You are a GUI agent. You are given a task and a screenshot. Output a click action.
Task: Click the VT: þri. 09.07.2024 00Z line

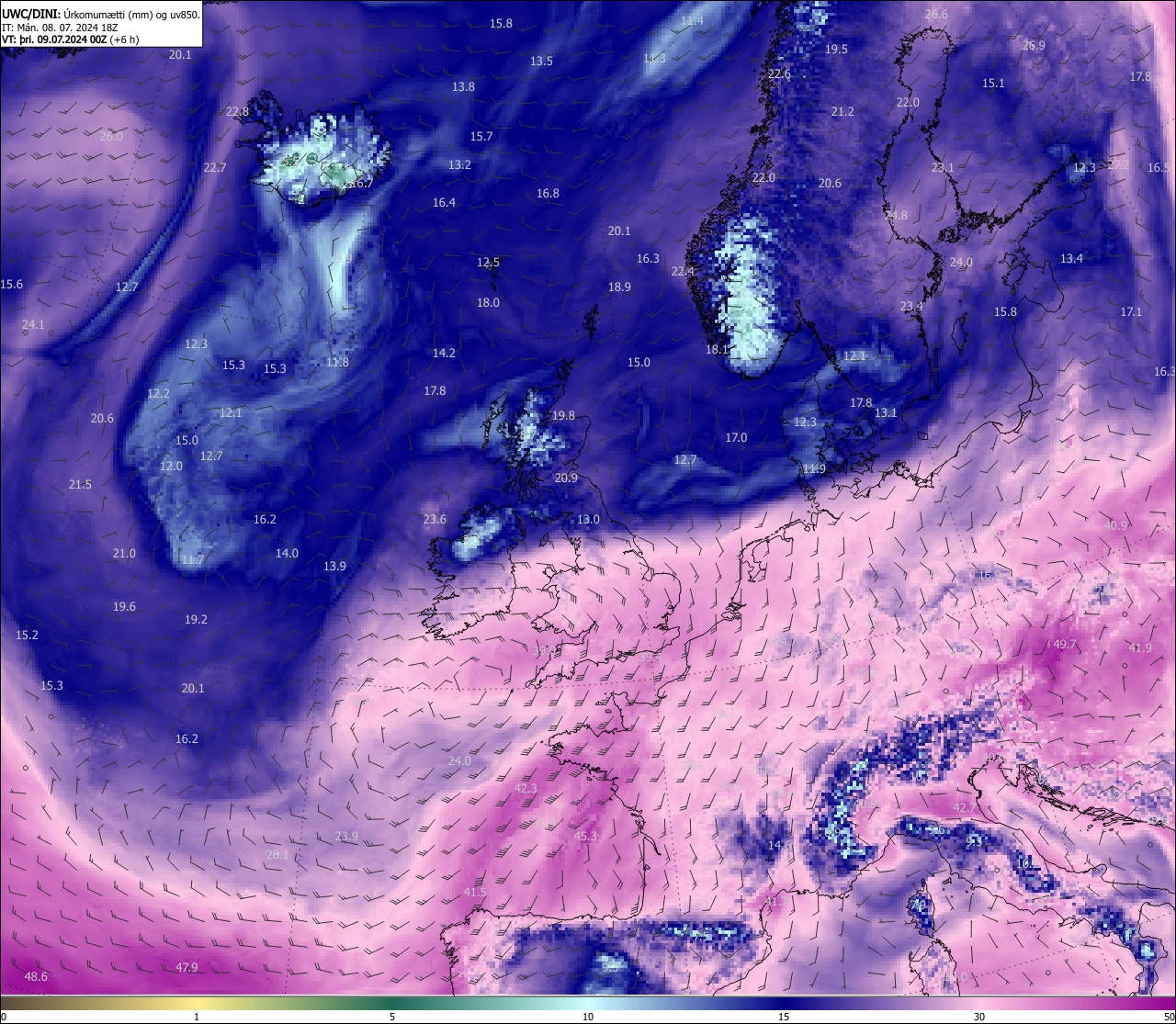pyautogui.click(x=71, y=39)
